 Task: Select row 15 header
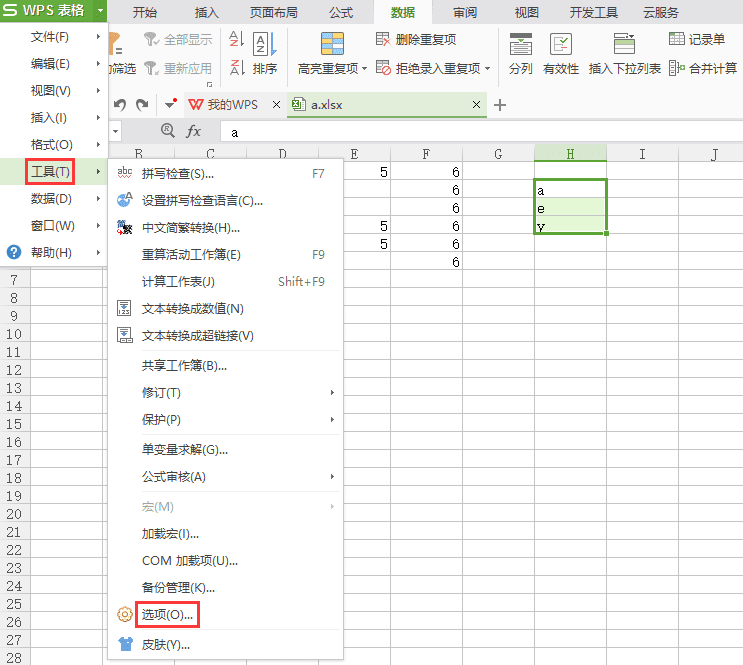[14, 424]
